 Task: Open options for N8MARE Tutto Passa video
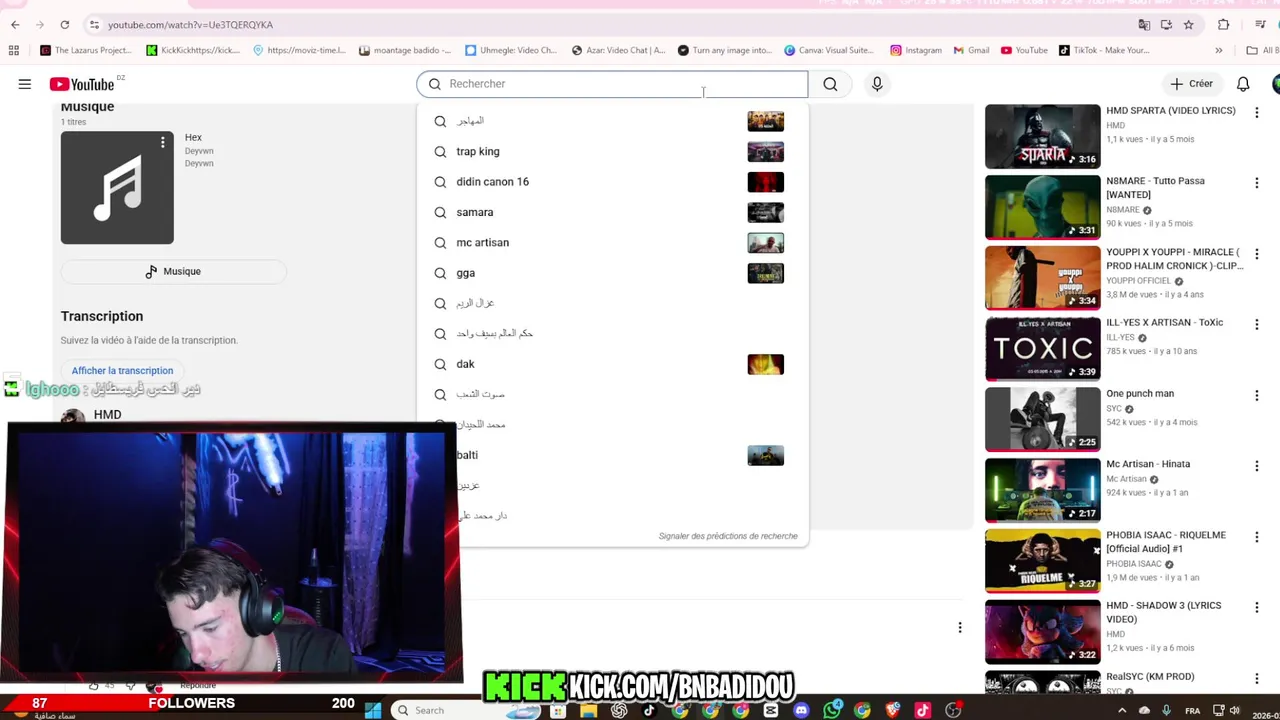1256,183
